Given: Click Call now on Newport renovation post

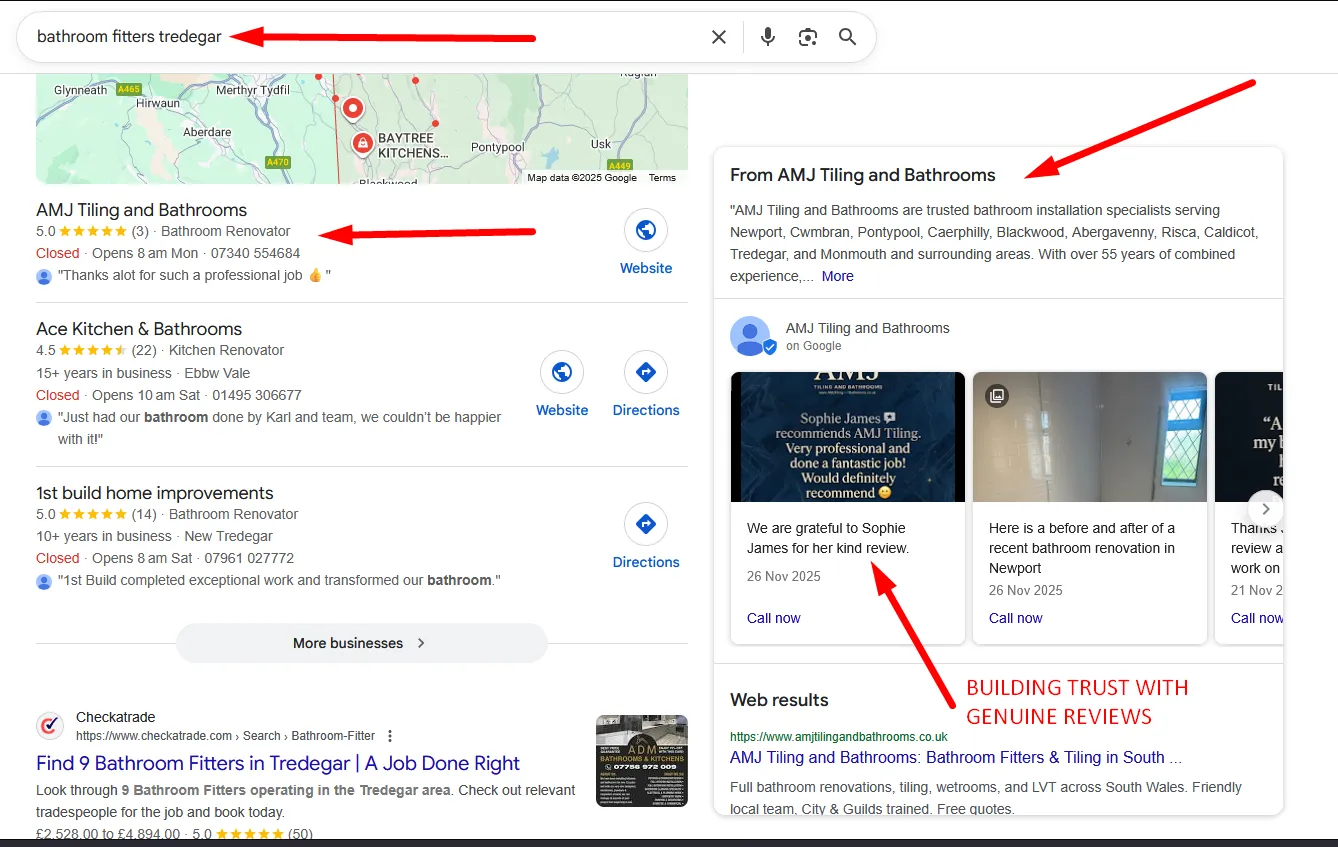Looking at the screenshot, I should [x=1016, y=618].
